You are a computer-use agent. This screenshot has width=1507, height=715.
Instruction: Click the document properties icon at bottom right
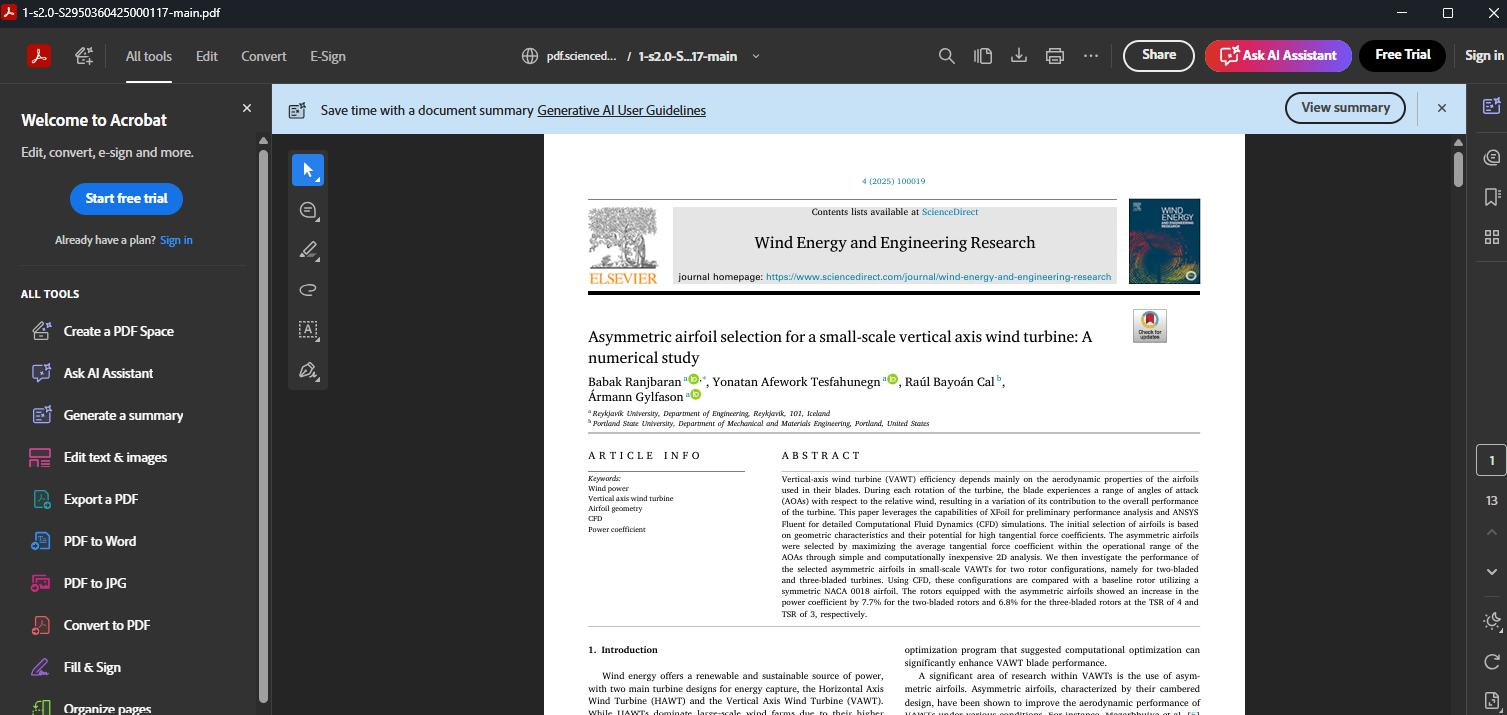1492,701
